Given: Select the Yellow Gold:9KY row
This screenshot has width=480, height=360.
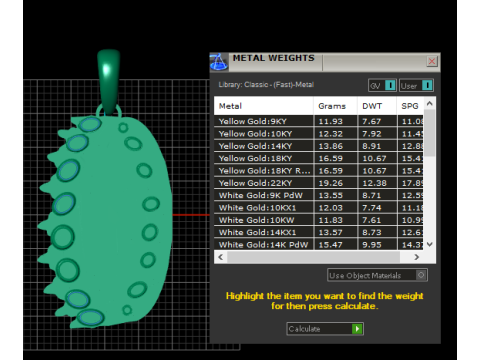Looking at the screenshot, I should 318,121.
